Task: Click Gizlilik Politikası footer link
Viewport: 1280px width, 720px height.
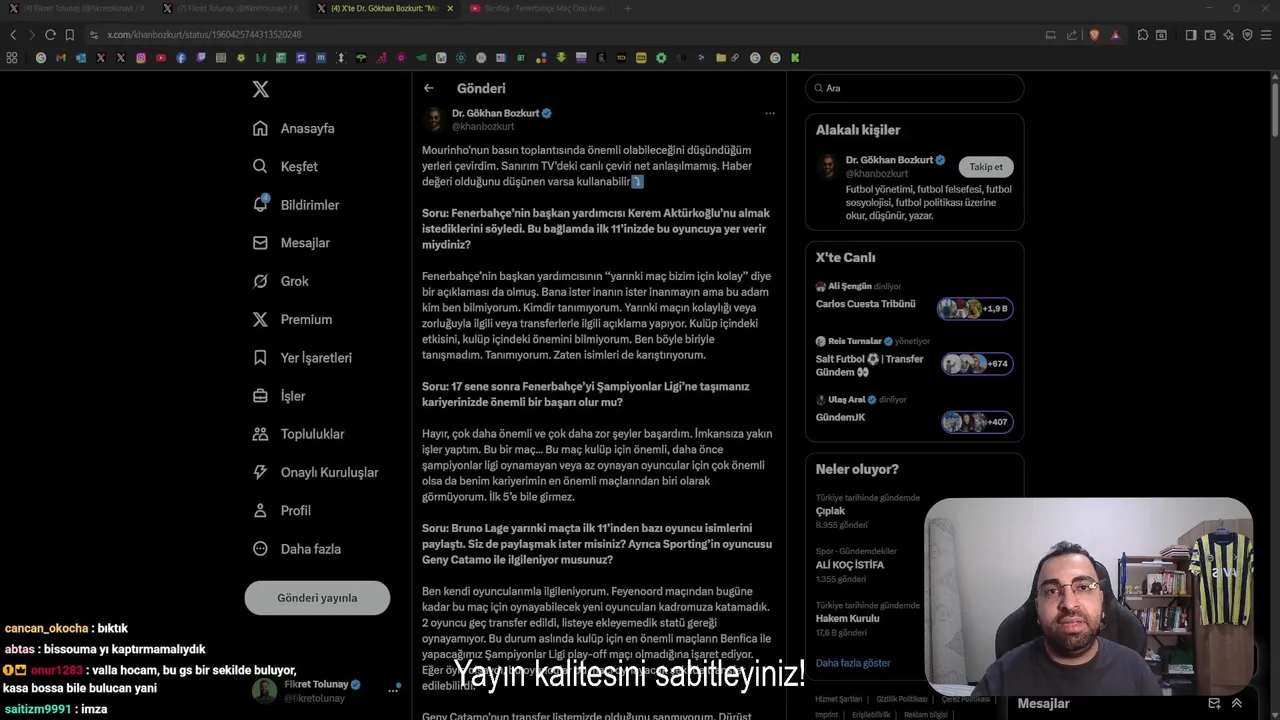Action: pos(902,699)
